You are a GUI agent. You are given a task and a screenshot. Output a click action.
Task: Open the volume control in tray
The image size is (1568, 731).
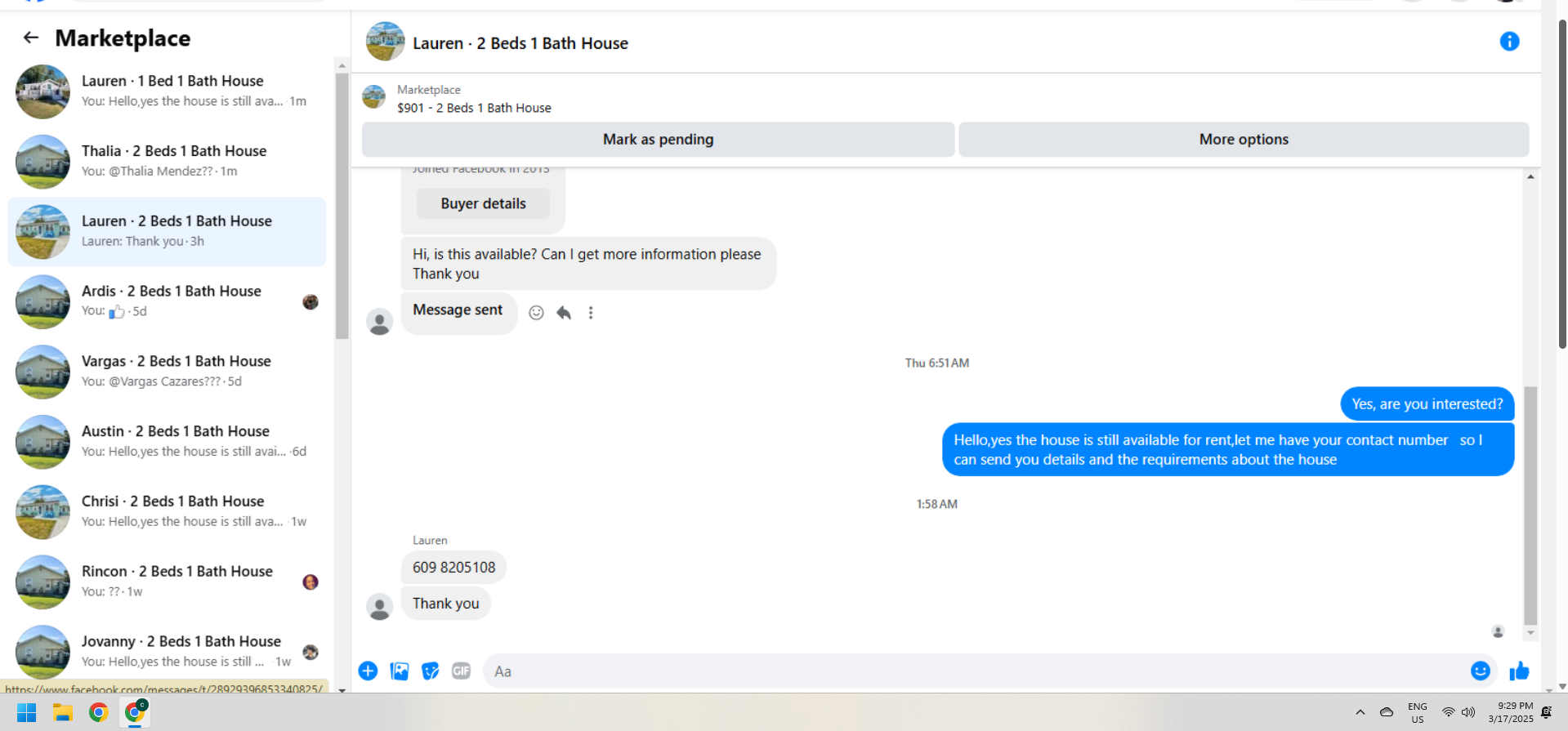click(1468, 712)
